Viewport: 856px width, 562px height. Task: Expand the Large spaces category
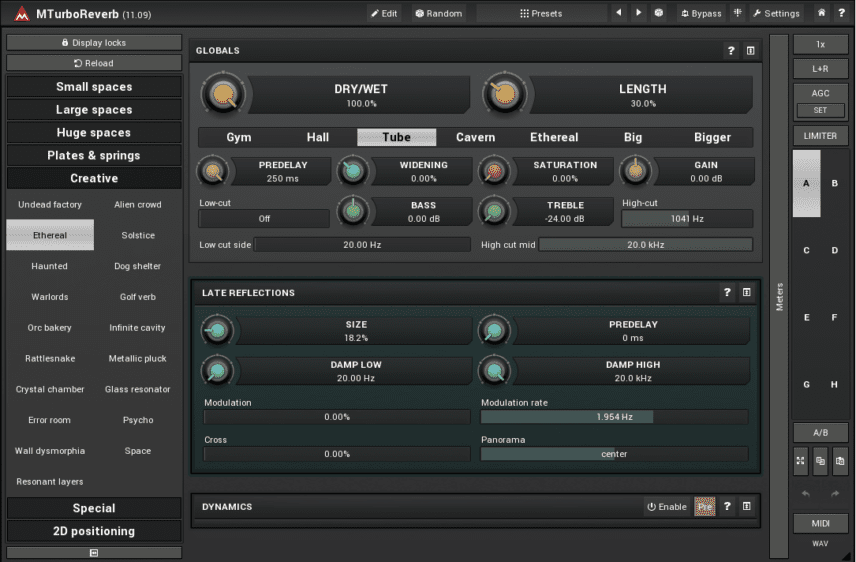point(94,110)
